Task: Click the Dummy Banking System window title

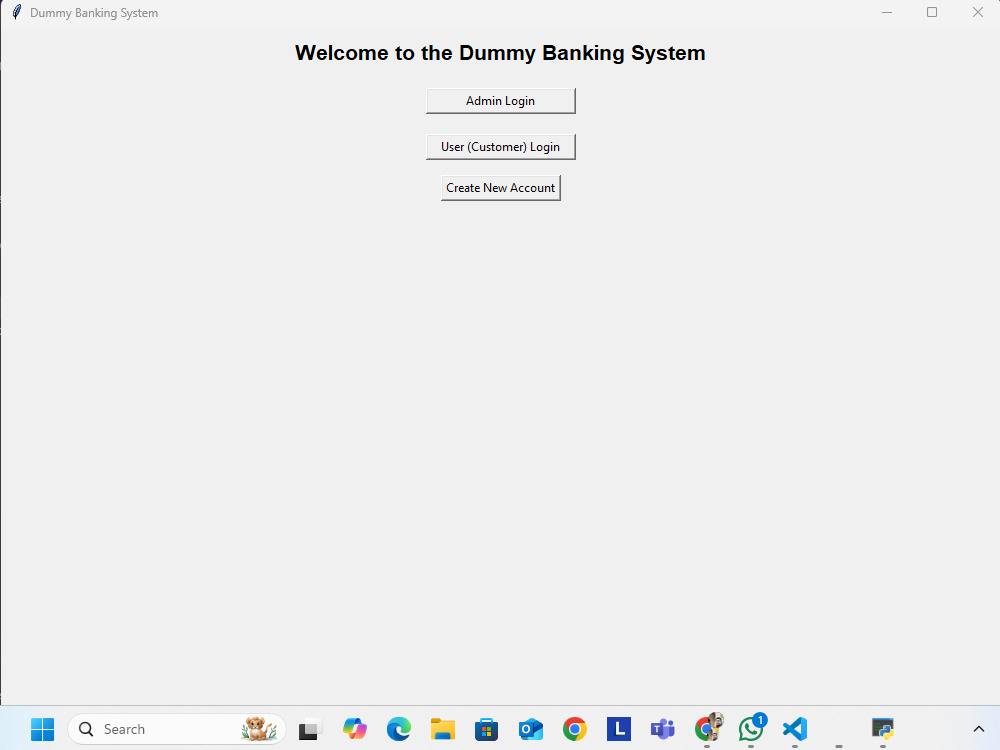Action: [x=94, y=13]
